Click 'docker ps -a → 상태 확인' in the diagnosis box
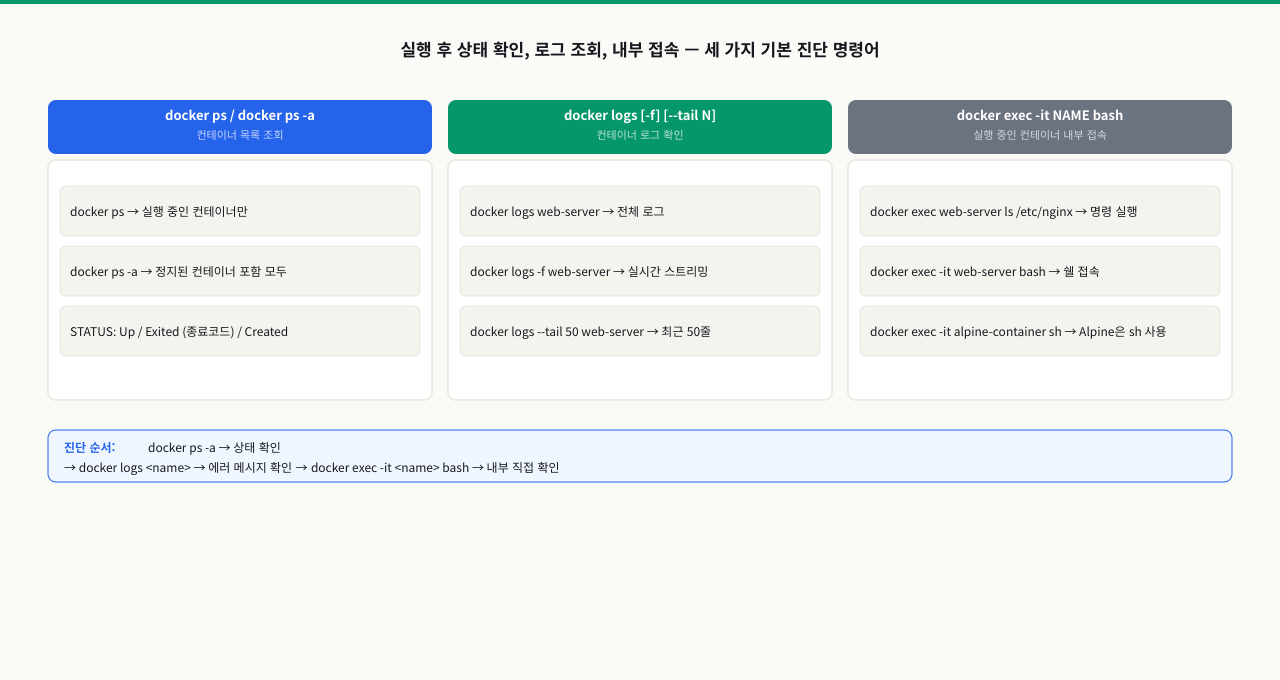 [214, 447]
